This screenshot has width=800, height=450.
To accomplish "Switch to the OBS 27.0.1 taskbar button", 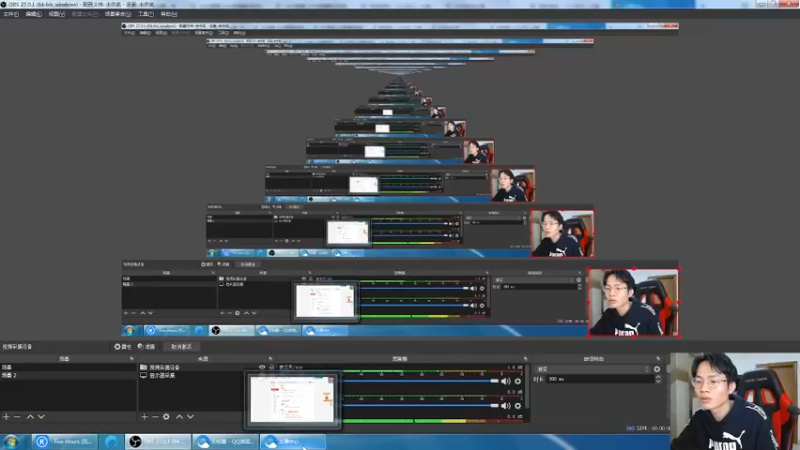I will pos(158,441).
